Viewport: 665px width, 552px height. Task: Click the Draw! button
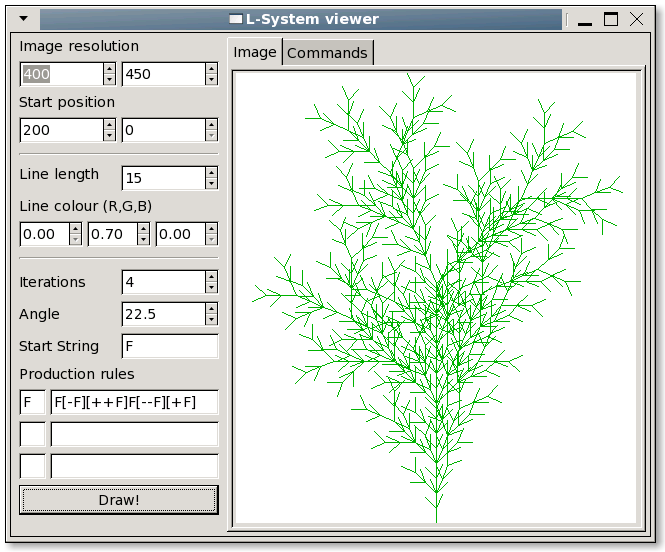click(119, 500)
